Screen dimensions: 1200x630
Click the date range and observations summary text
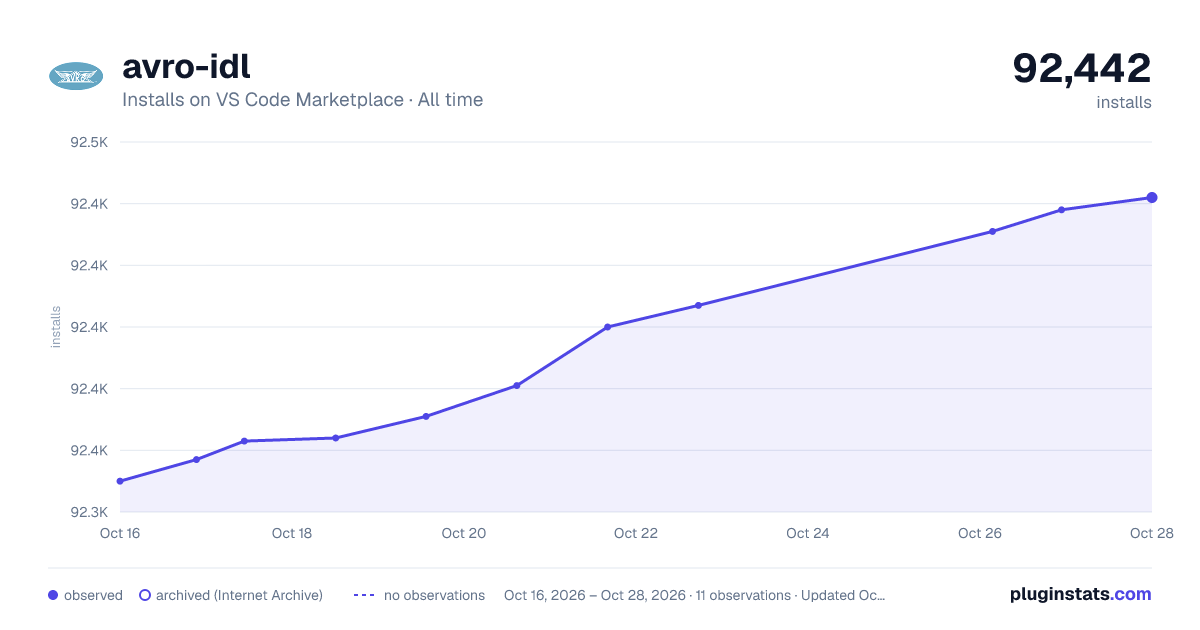click(695, 595)
